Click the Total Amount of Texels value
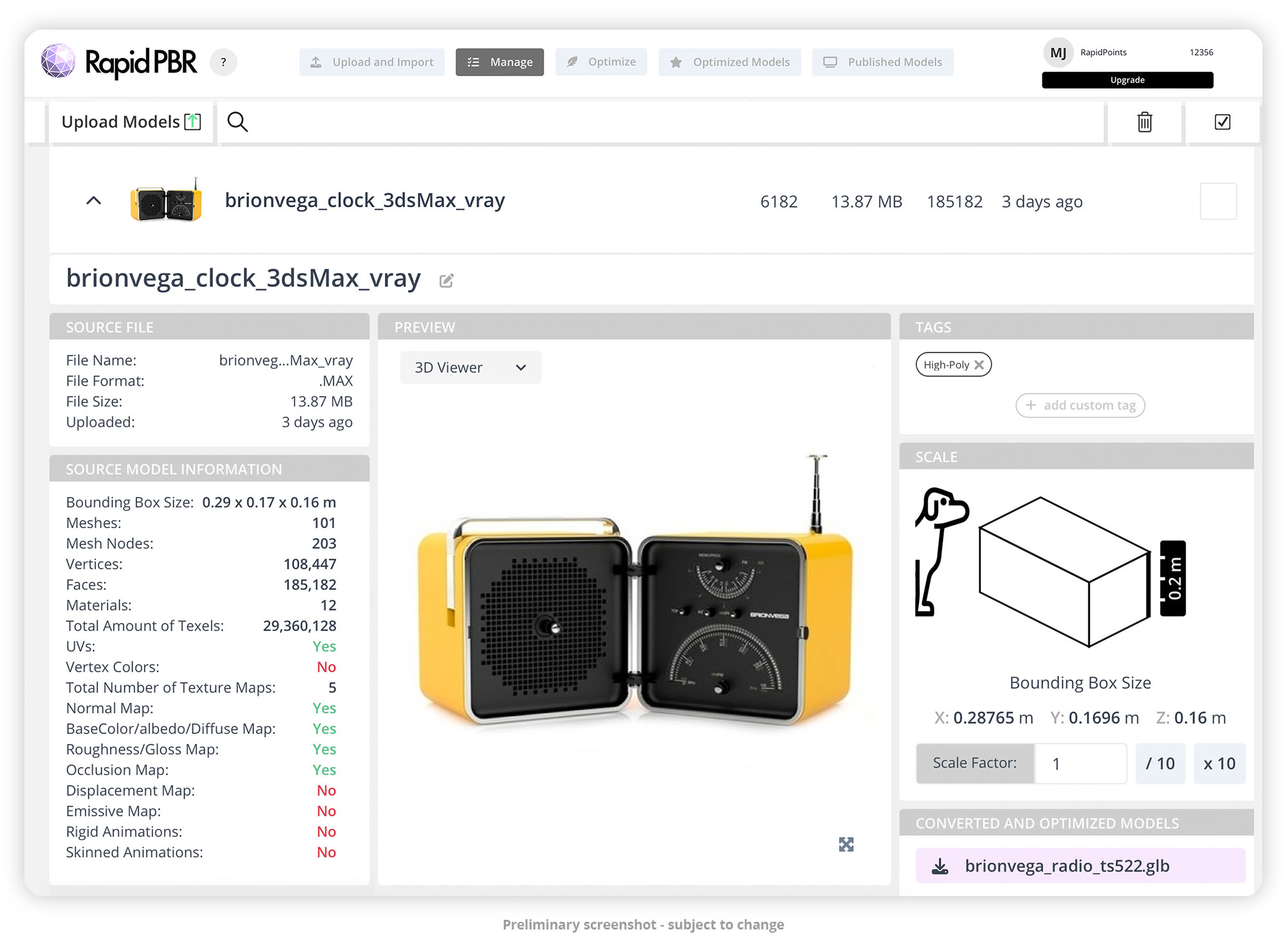1287x952 pixels. [x=300, y=626]
